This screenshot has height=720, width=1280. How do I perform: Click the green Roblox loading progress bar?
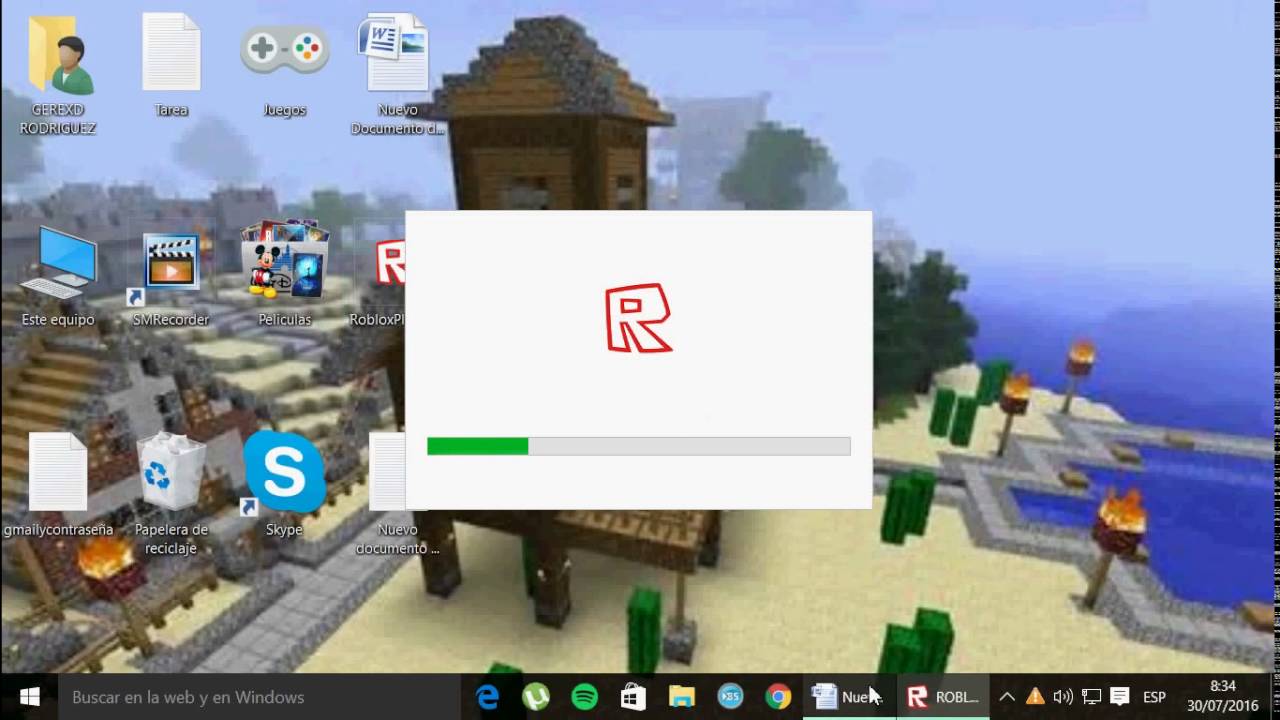pyautogui.click(x=638, y=446)
